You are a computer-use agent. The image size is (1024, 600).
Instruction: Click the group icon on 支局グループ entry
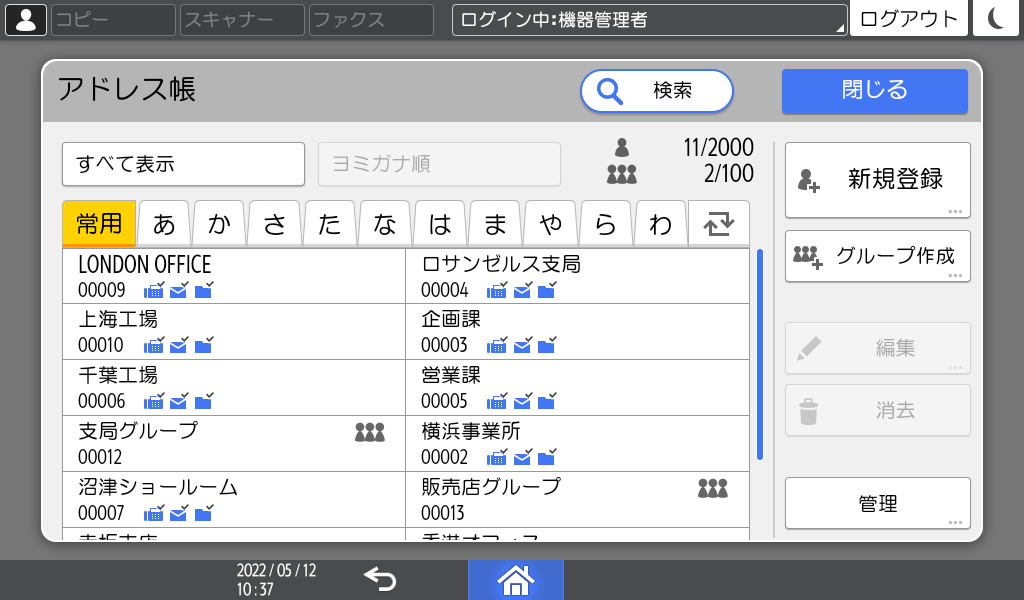(x=369, y=430)
